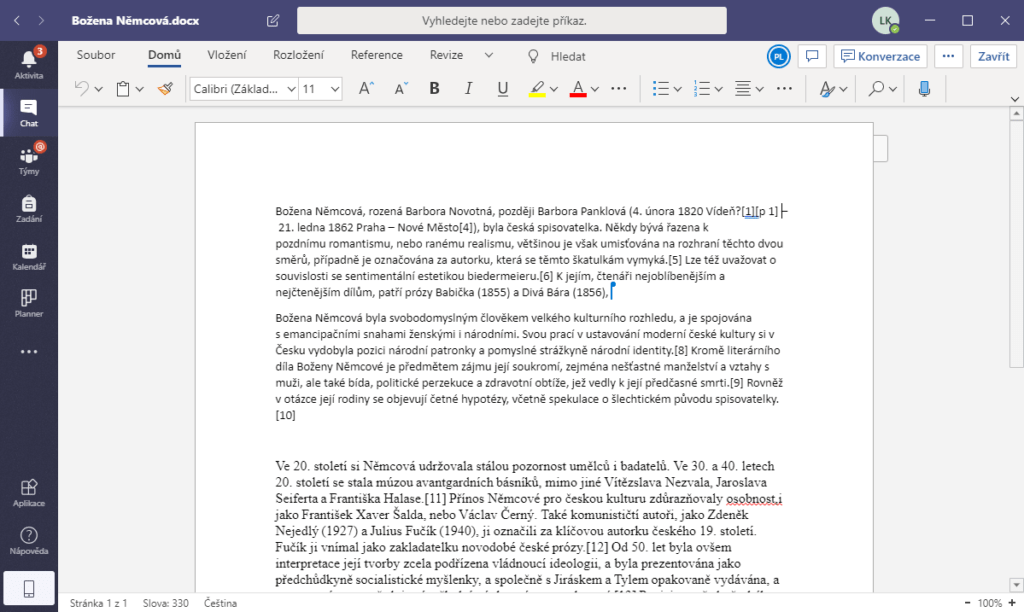This screenshot has width=1024, height=612.
Task: Open the font size 11 dropdown
Action: tap(335, 89)
